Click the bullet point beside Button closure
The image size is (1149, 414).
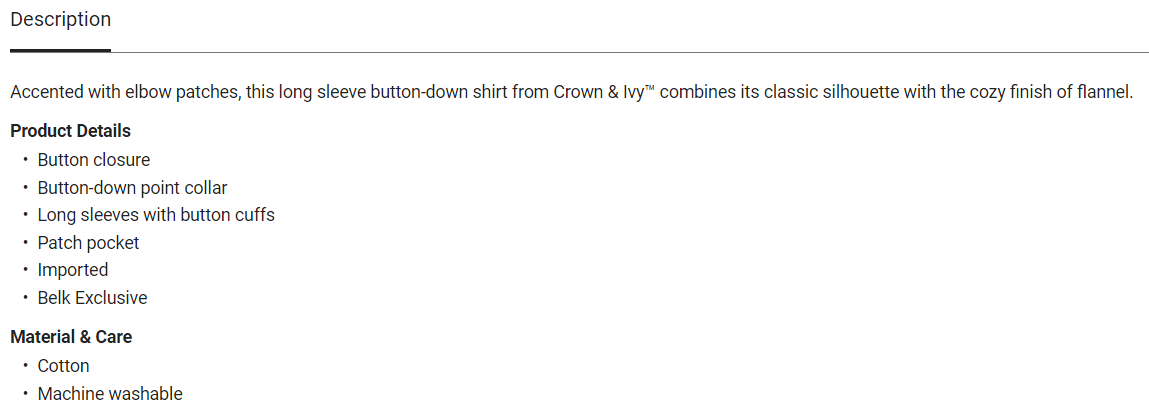pyautogui.click(x=25, y=160)
